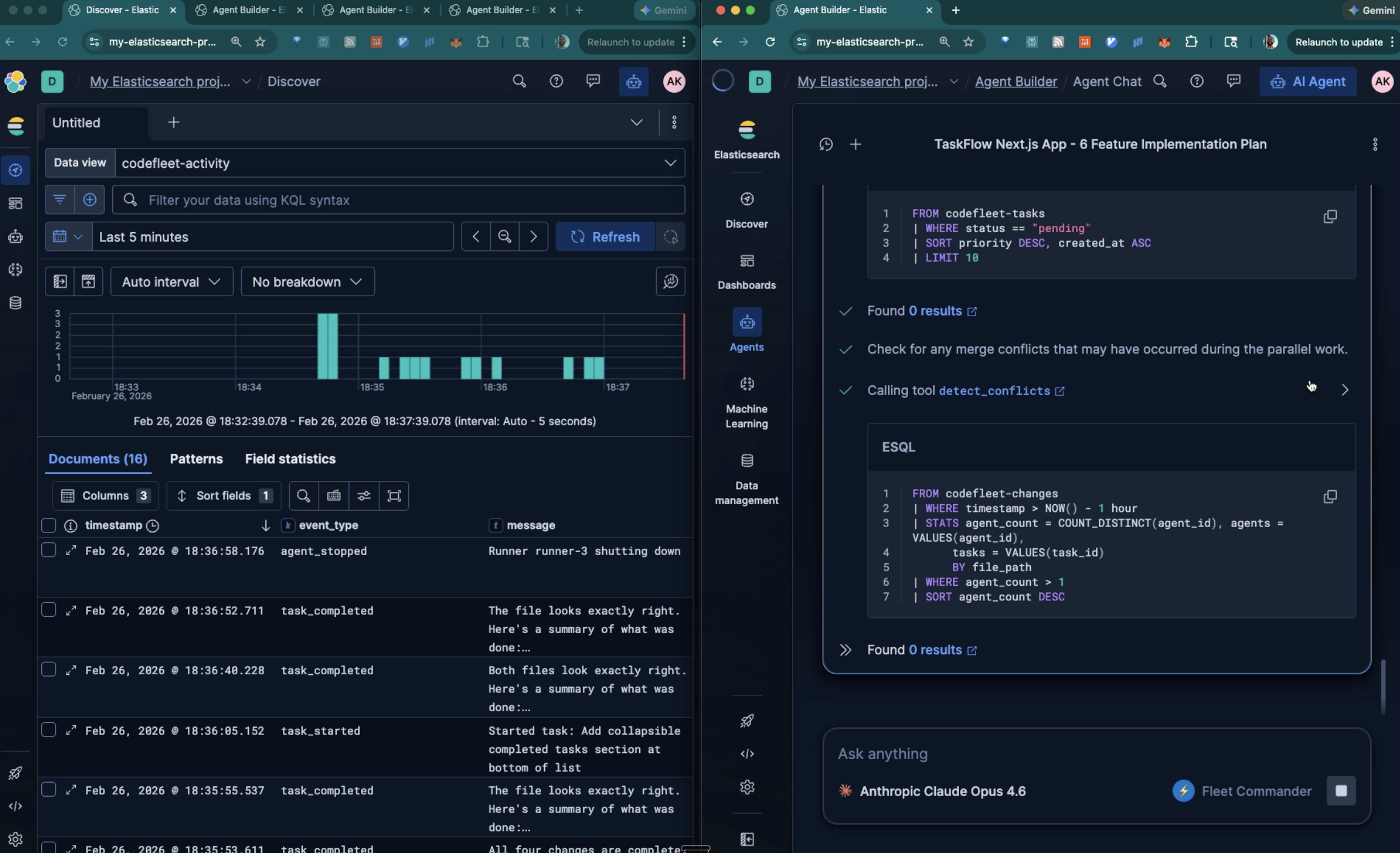Open conversation history clock icon

(826, 144)
